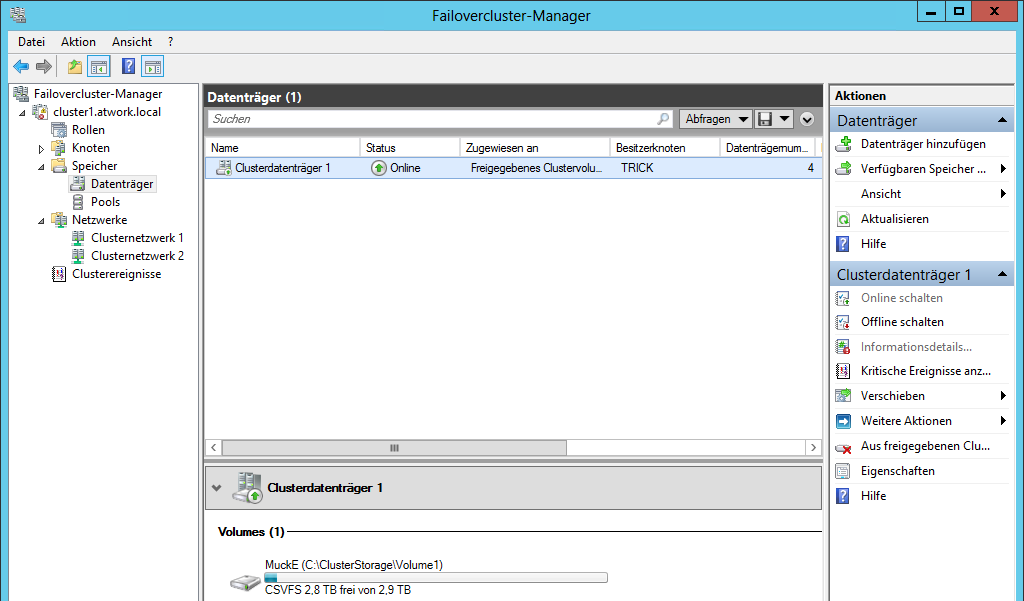Click the Eigenschaften properties icon

pyautogui.click(x=843, y=471)
